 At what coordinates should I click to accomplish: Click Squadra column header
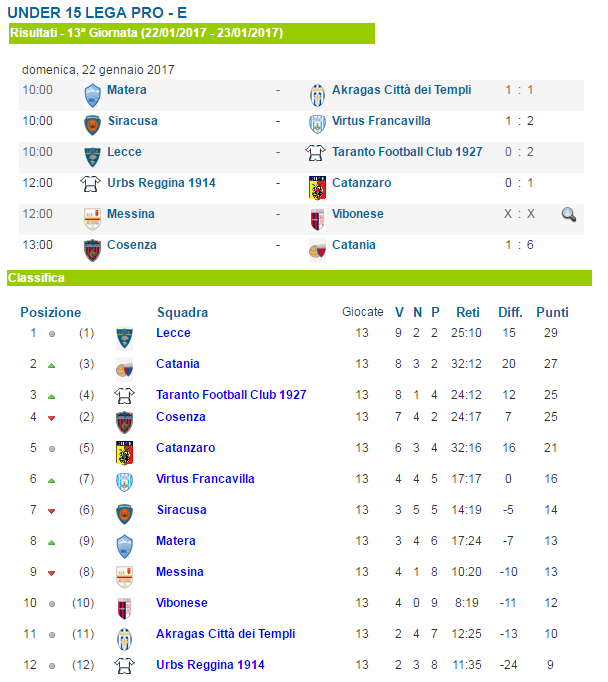[183, 312]
